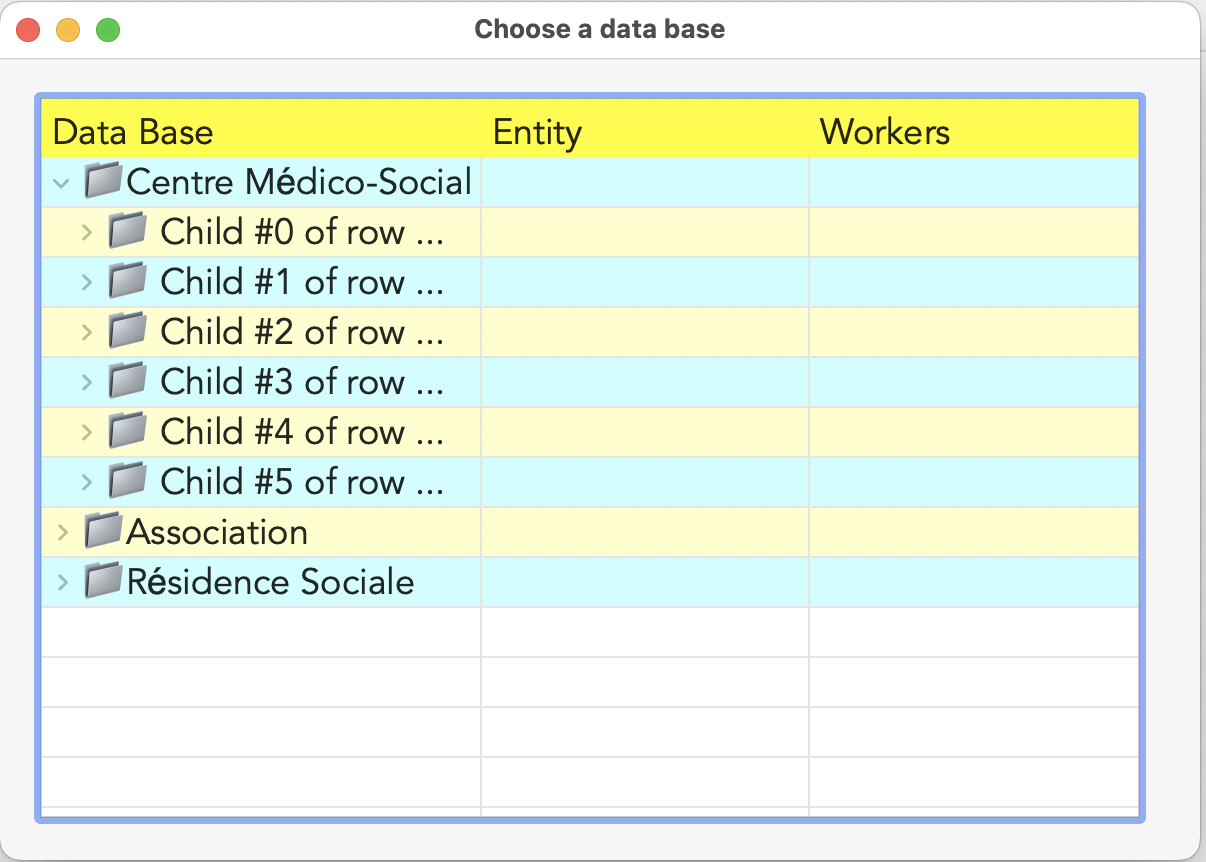
Task: Expand Child #4 of row node
Action: 87,432
